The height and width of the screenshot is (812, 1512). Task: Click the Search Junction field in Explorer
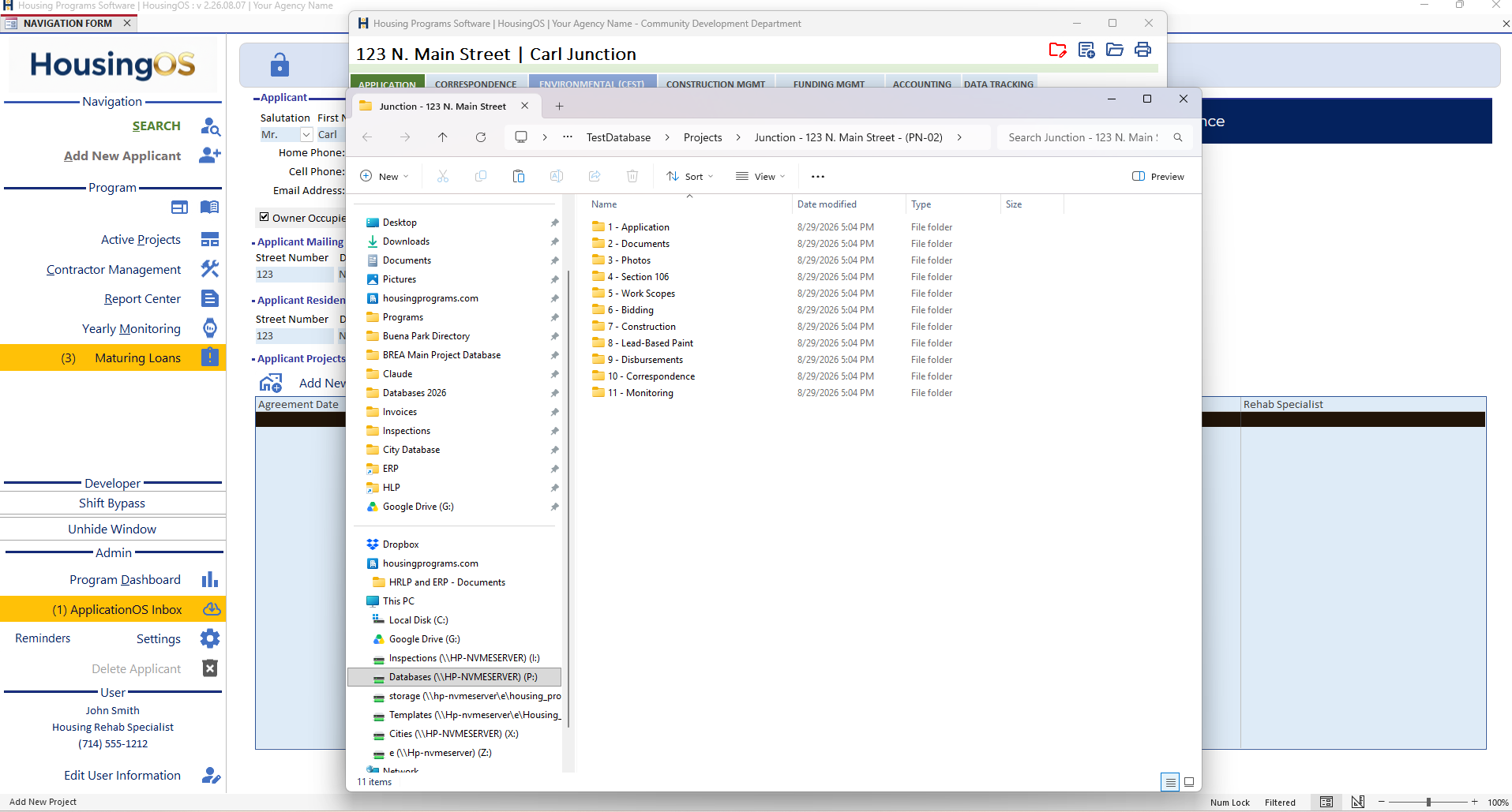pos(1093,137)
